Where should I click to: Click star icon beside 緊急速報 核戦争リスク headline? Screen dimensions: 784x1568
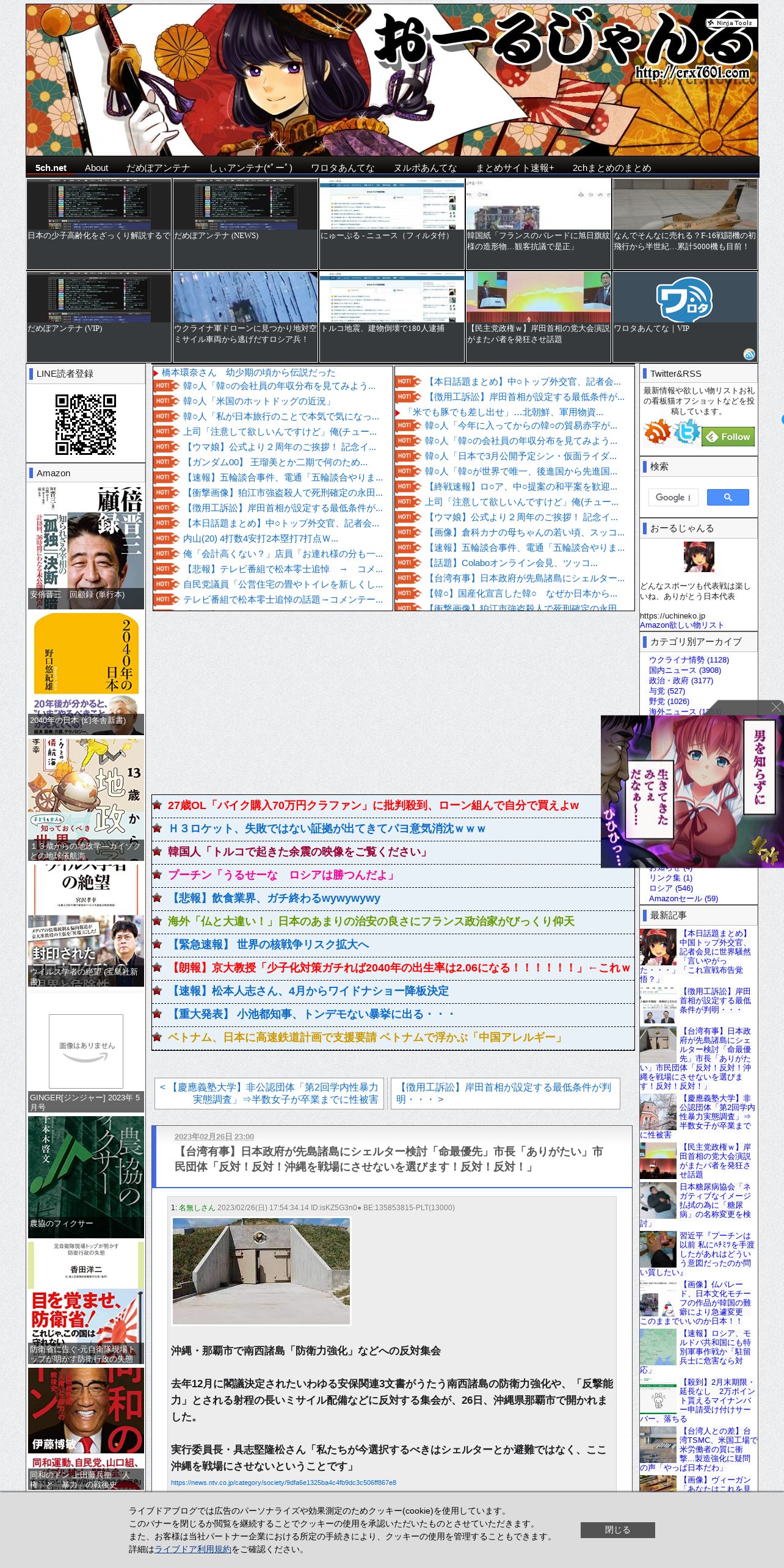click(x=158, y=945)
